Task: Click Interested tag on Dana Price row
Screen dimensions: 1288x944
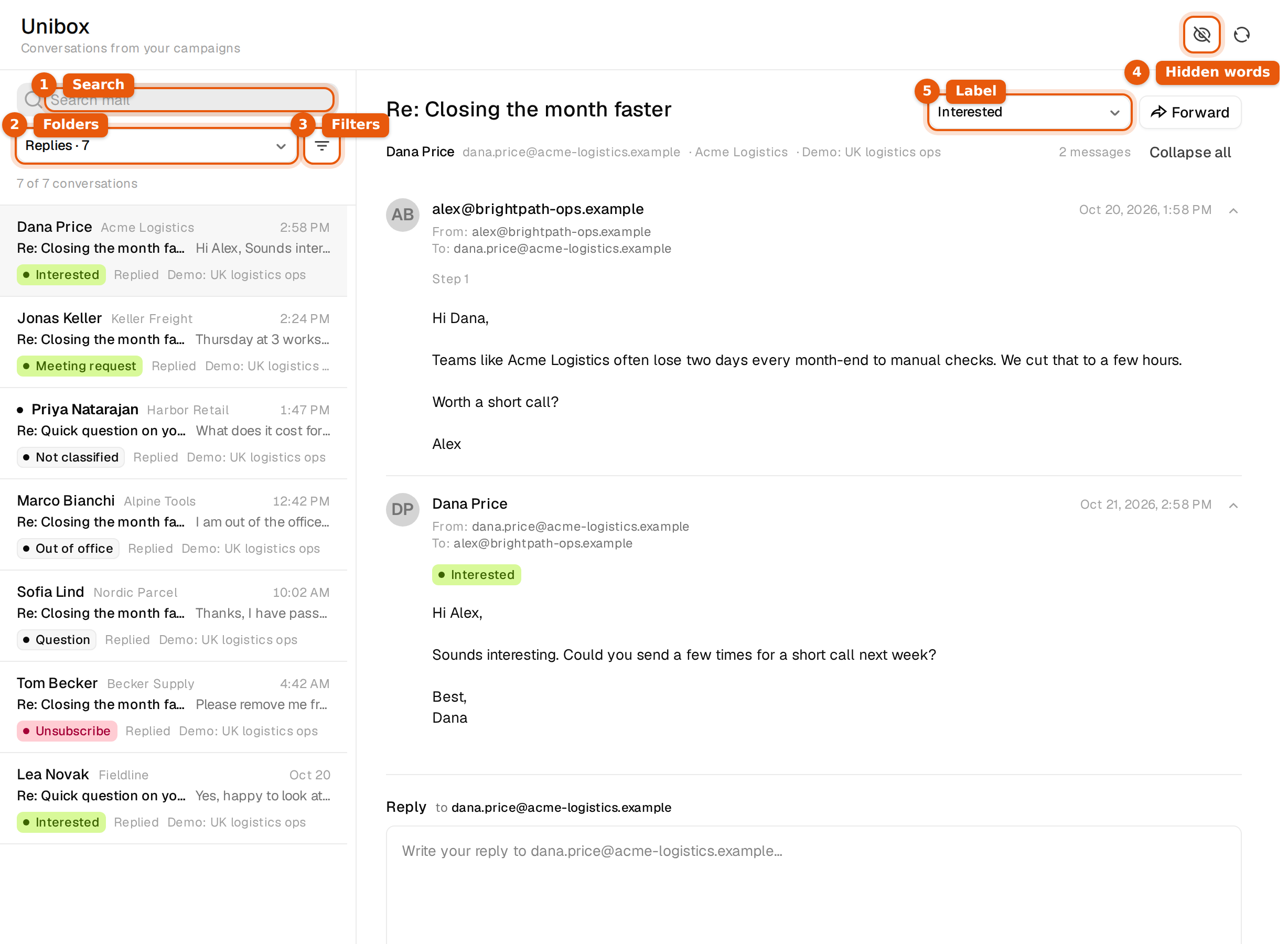Action: [x=61, y=275]
